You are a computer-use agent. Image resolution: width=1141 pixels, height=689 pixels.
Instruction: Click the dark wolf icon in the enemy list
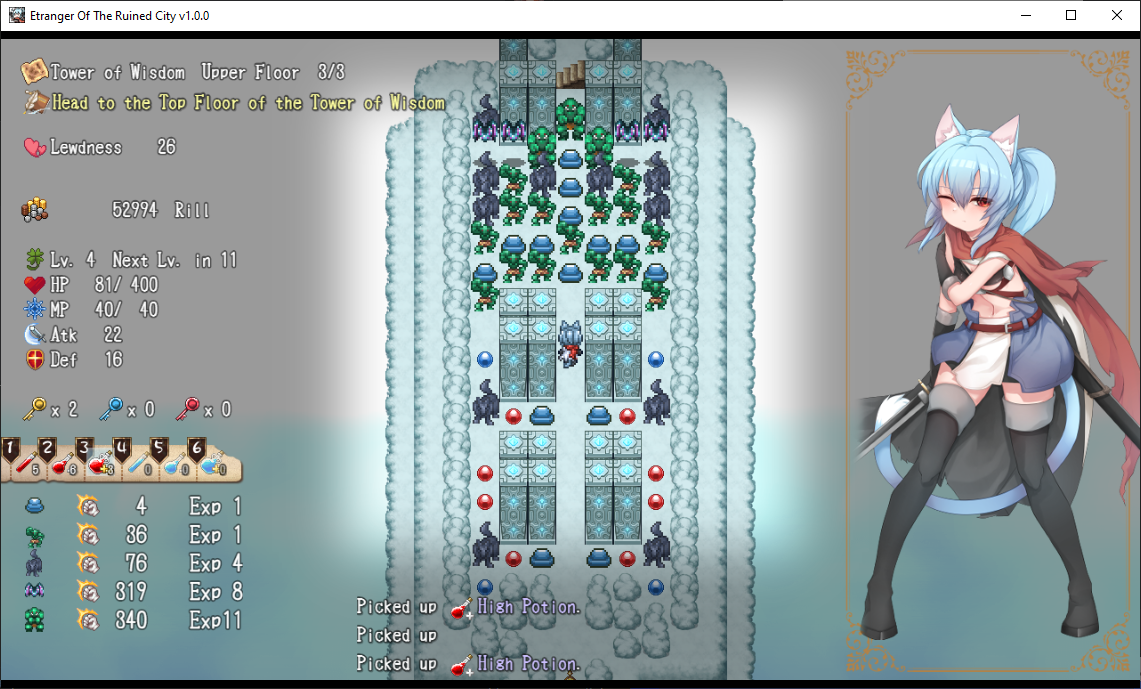(34, 563)
